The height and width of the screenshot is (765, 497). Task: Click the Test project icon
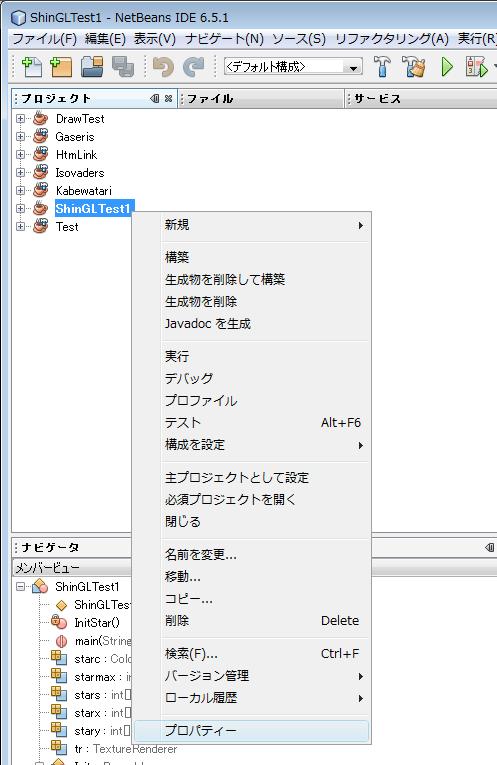[40, 226]
